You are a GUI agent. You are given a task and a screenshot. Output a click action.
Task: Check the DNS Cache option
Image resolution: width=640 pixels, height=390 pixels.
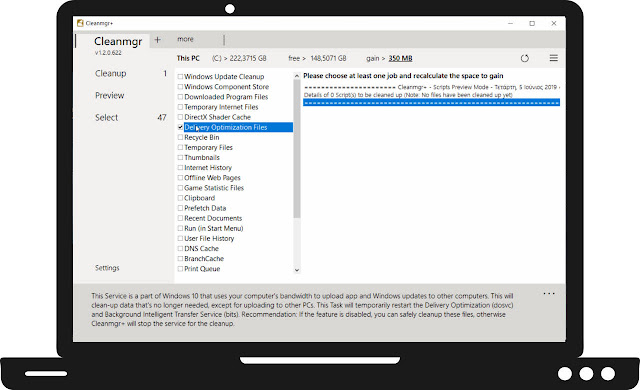point(180,248)
